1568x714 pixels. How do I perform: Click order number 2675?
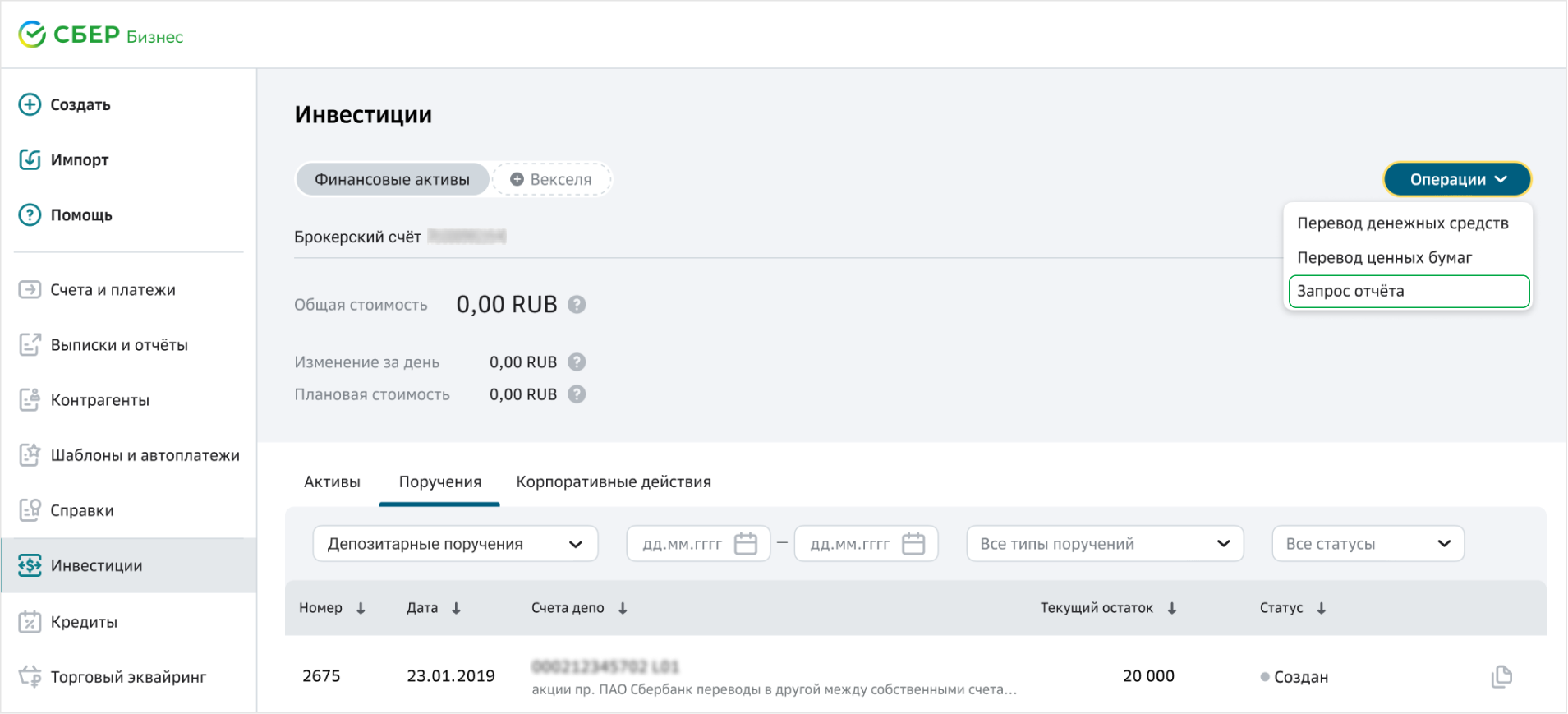pos(321,675)
